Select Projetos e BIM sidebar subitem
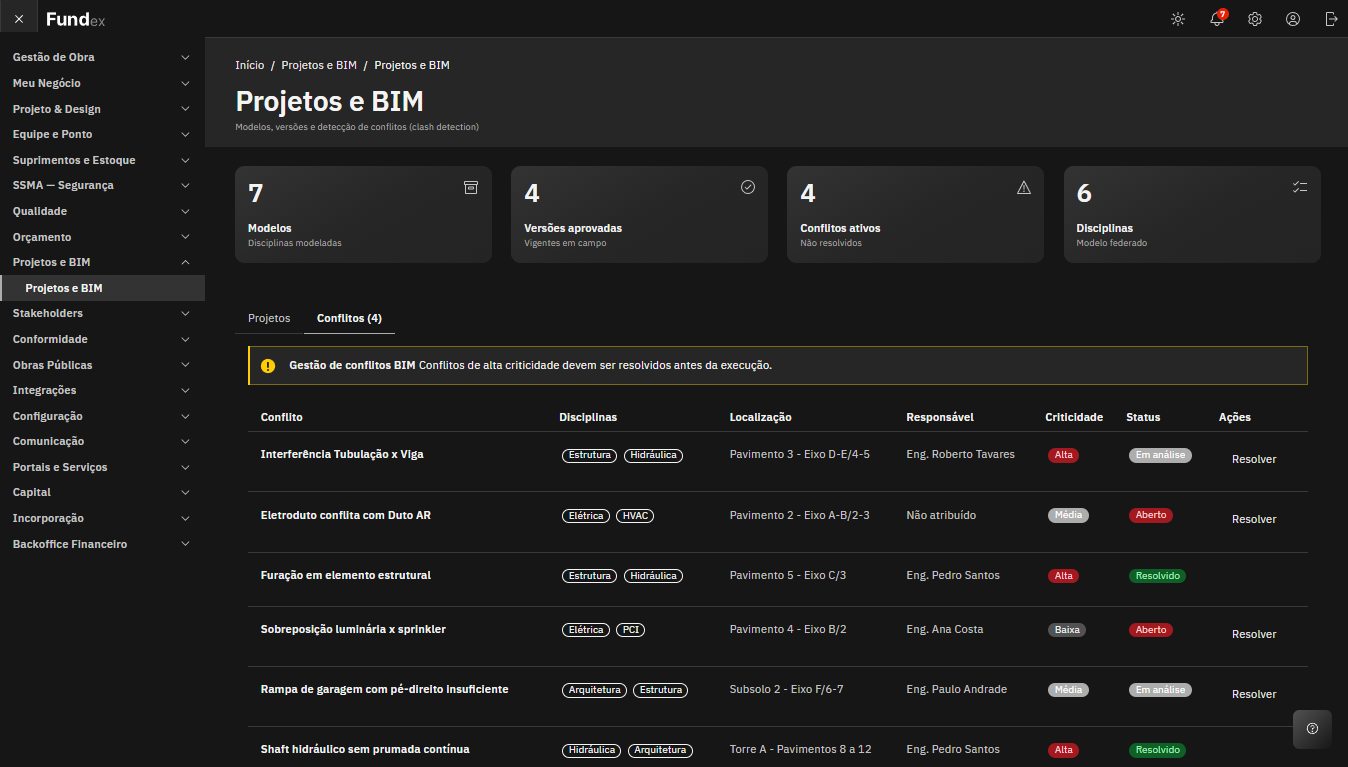This screenshot has height=767, width=1348. point(102,288)
